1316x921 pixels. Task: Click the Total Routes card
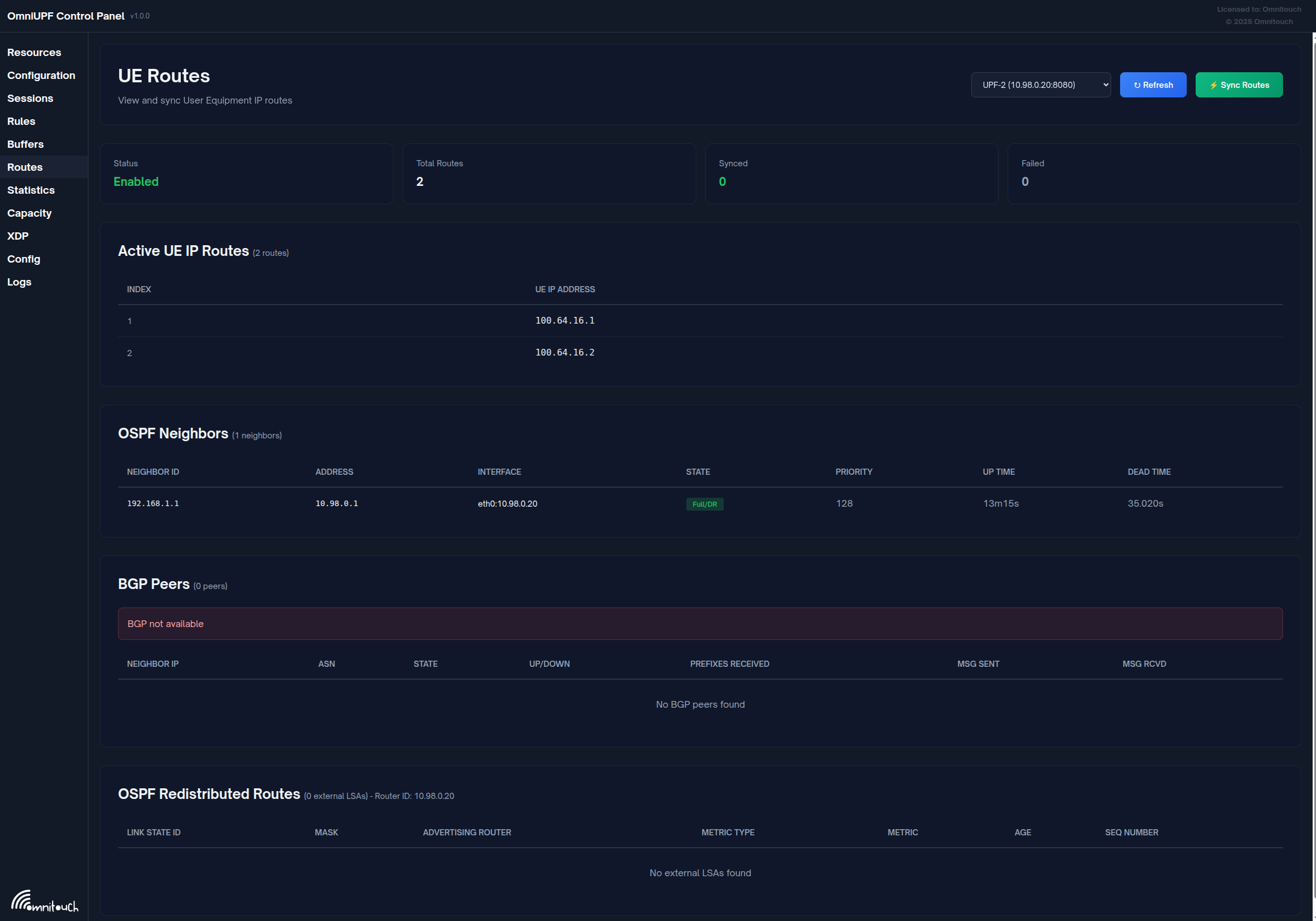[549, 174]
